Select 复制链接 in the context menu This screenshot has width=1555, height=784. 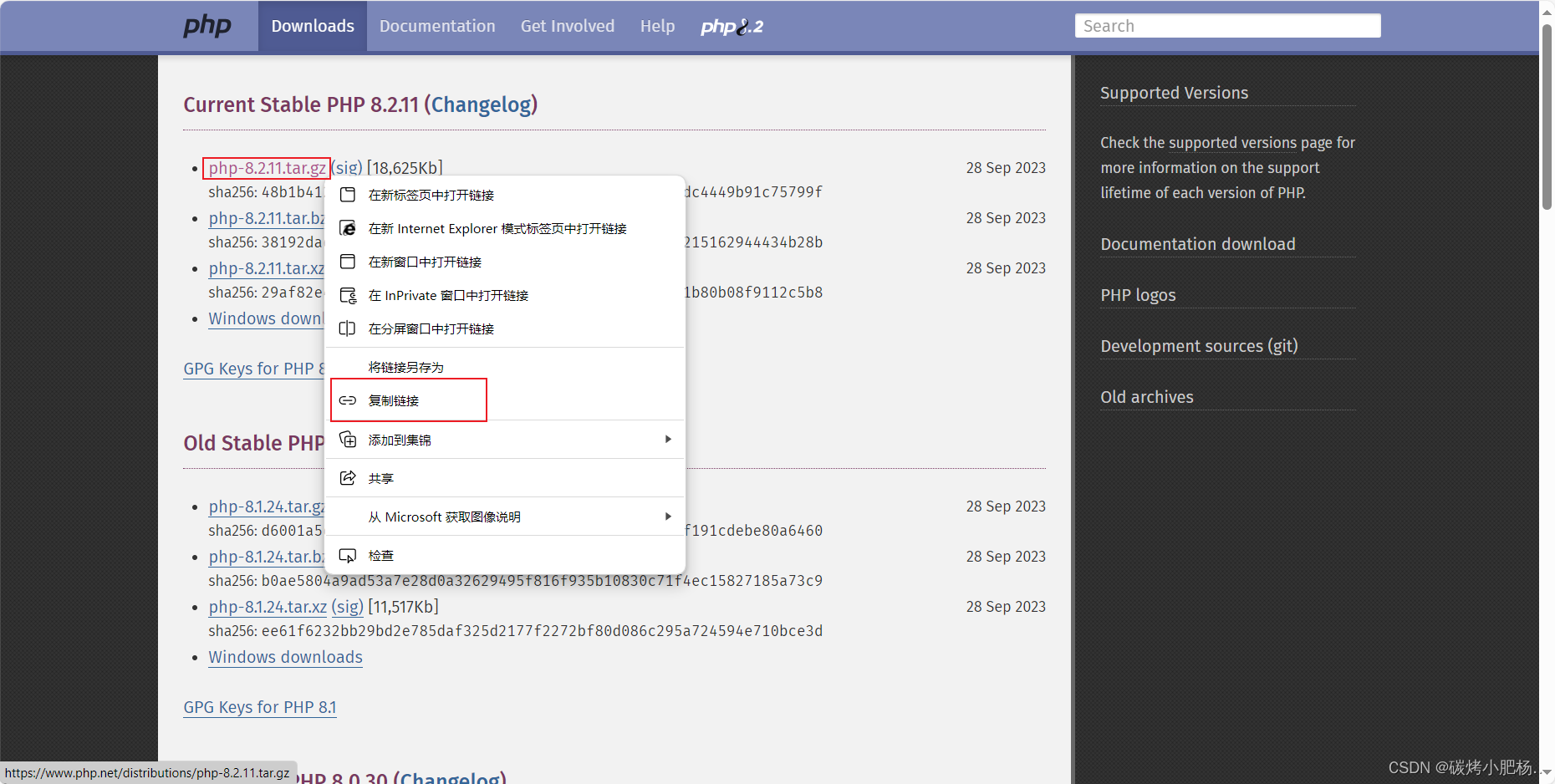505,400
